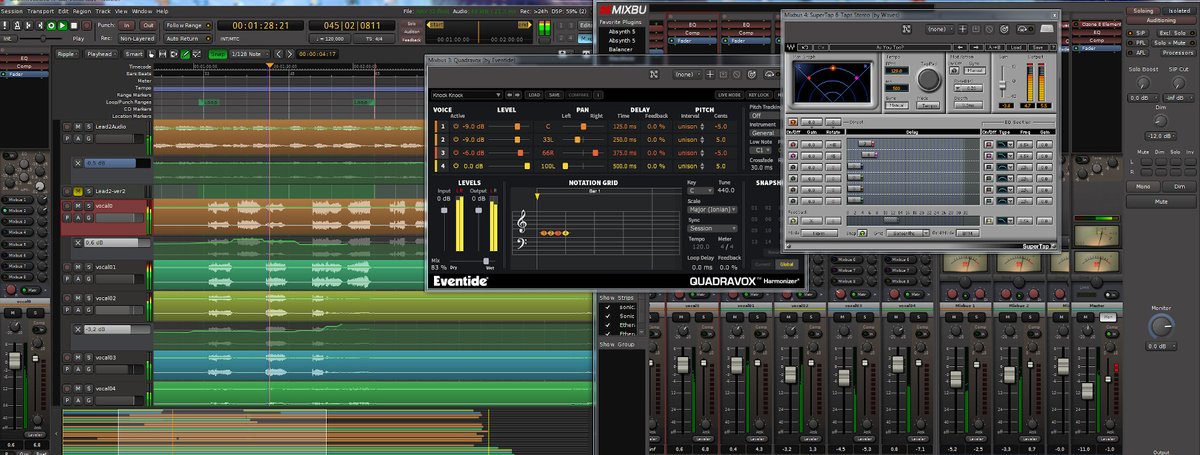
Task: Open the Quadravox Scale Major (Ionian) dropdown
Action: 712,209
